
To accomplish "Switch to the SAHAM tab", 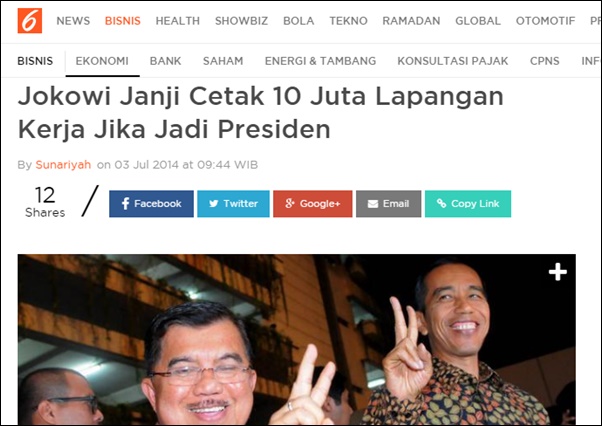I will click(223, 61).
